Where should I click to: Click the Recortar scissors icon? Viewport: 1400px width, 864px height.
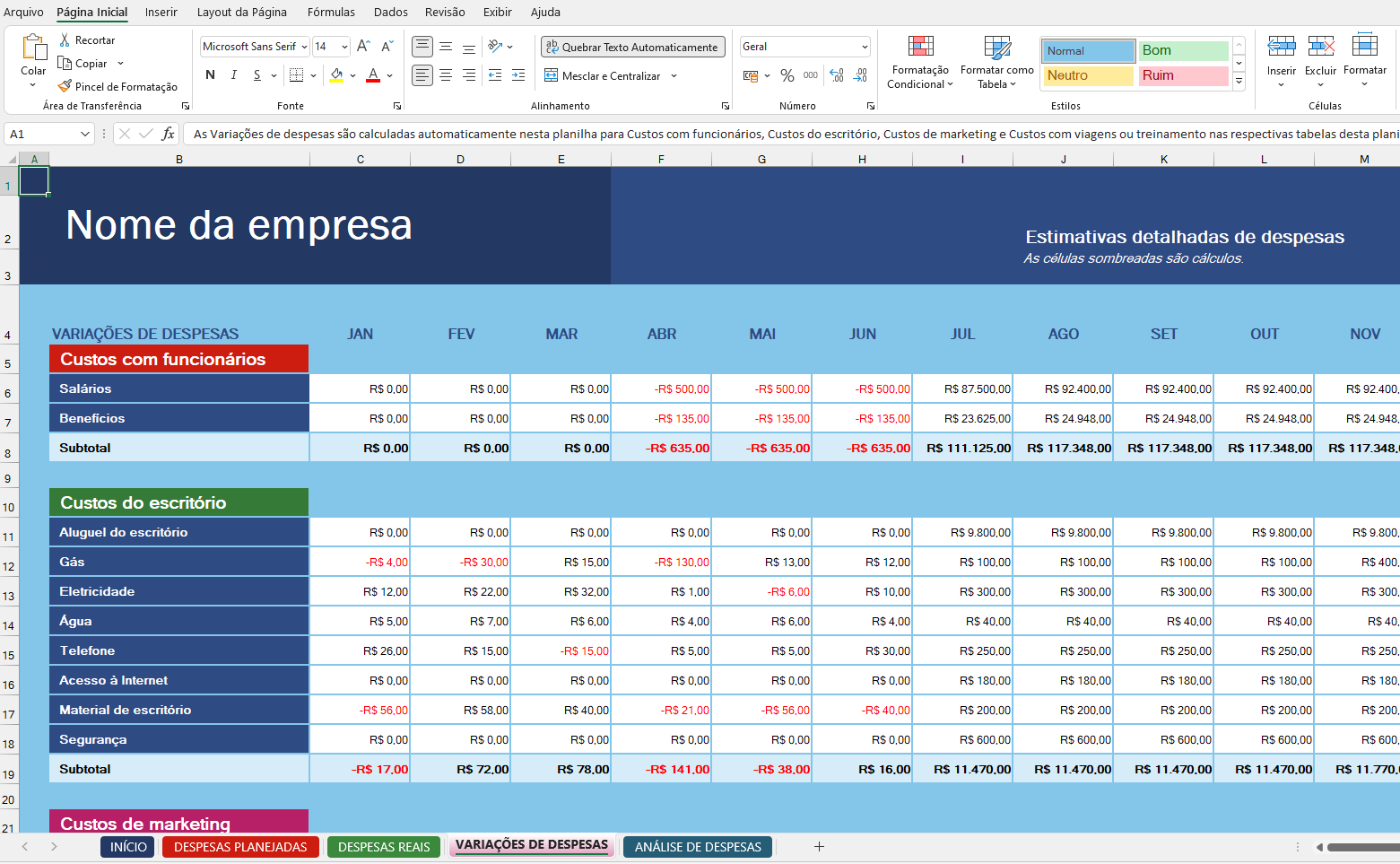tap(65, 40)
